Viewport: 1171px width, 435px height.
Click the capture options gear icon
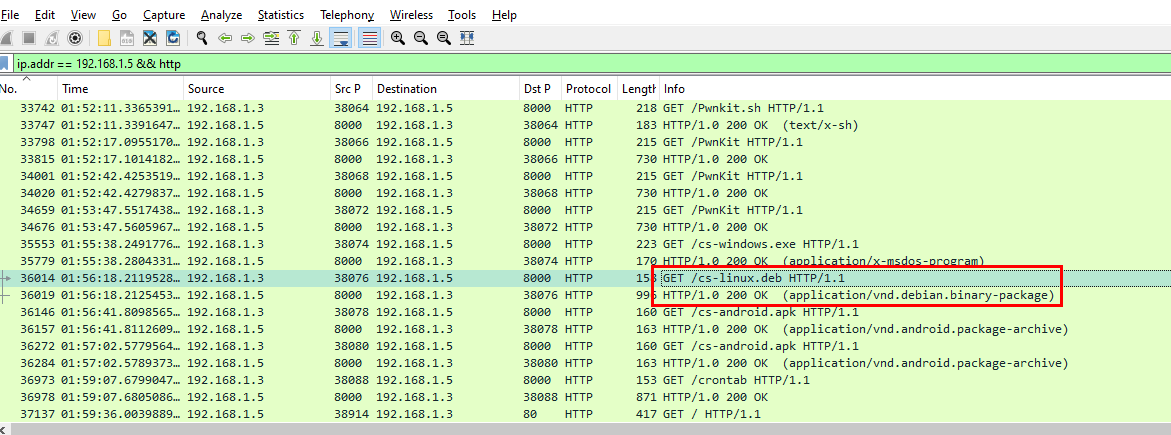[75, 38]
